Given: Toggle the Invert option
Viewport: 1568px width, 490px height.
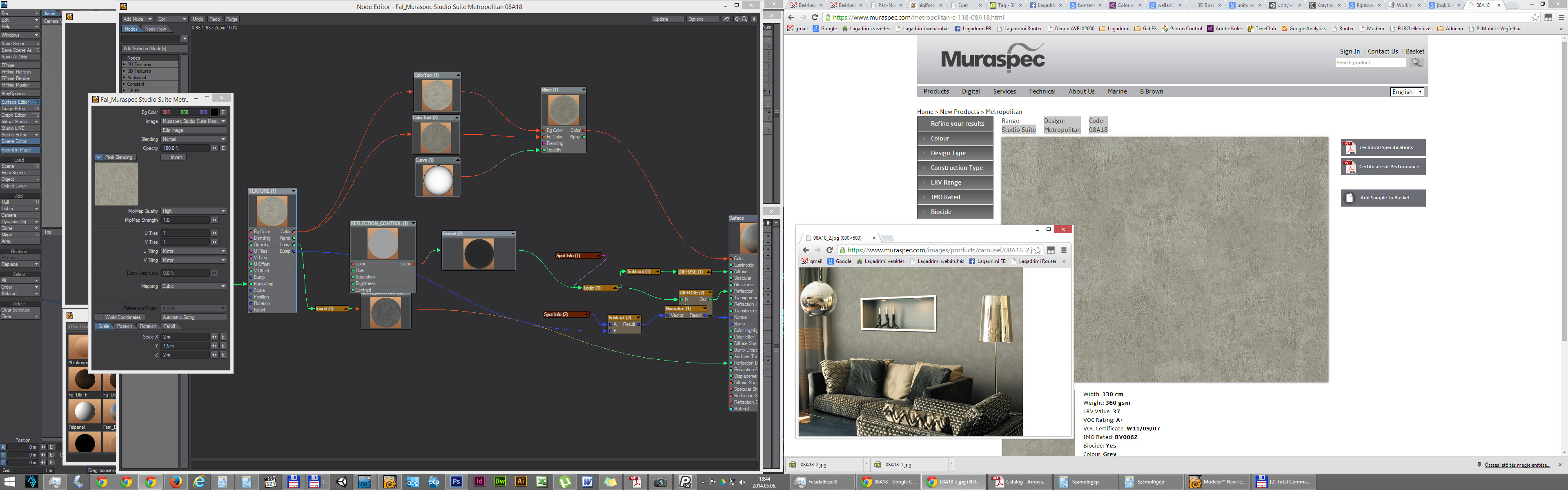Looking at the screenshot, I should (x=176, y=157).
